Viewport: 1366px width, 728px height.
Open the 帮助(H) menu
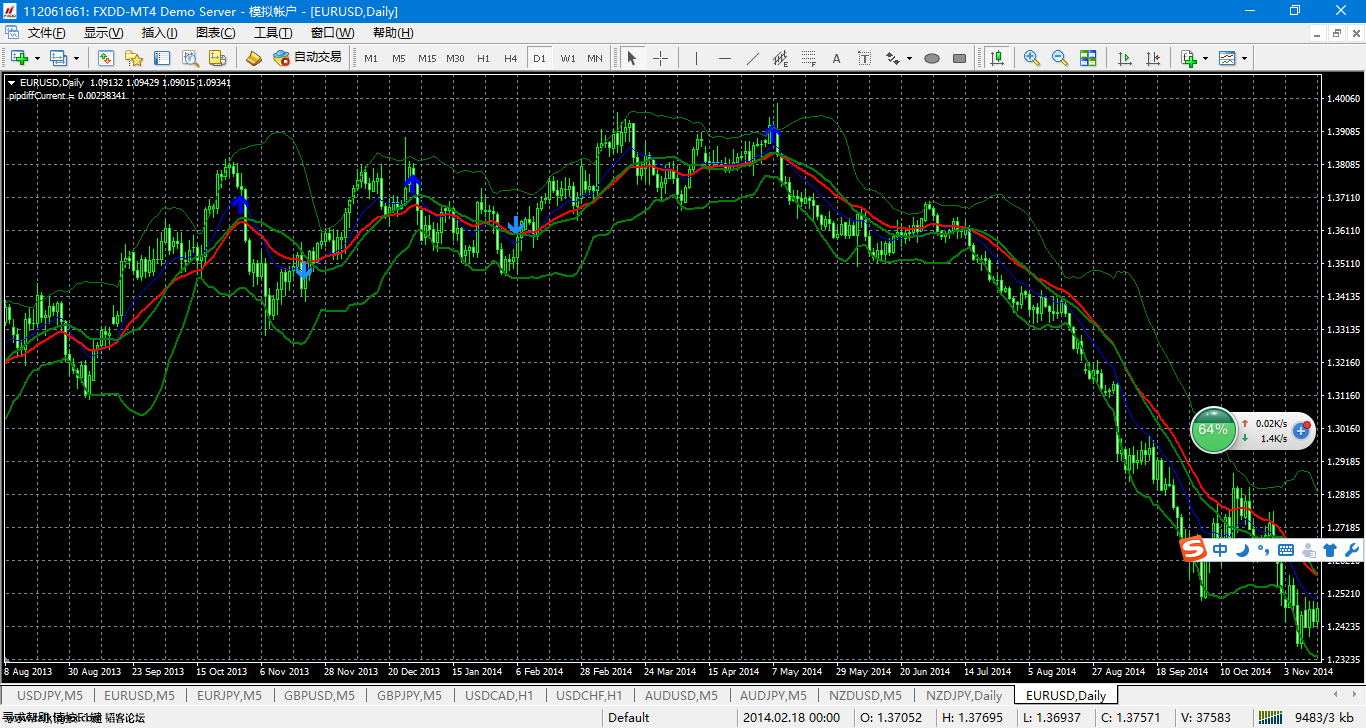click(x=393, y=33)
